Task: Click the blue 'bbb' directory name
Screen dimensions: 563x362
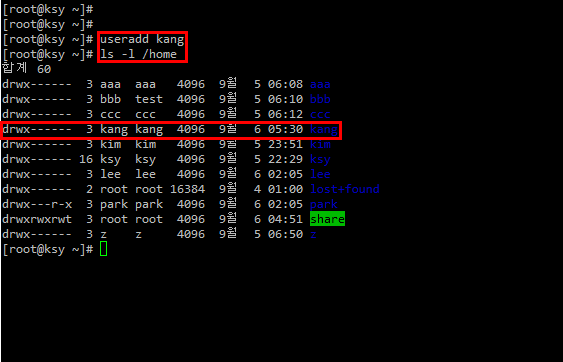Action: 320,99
